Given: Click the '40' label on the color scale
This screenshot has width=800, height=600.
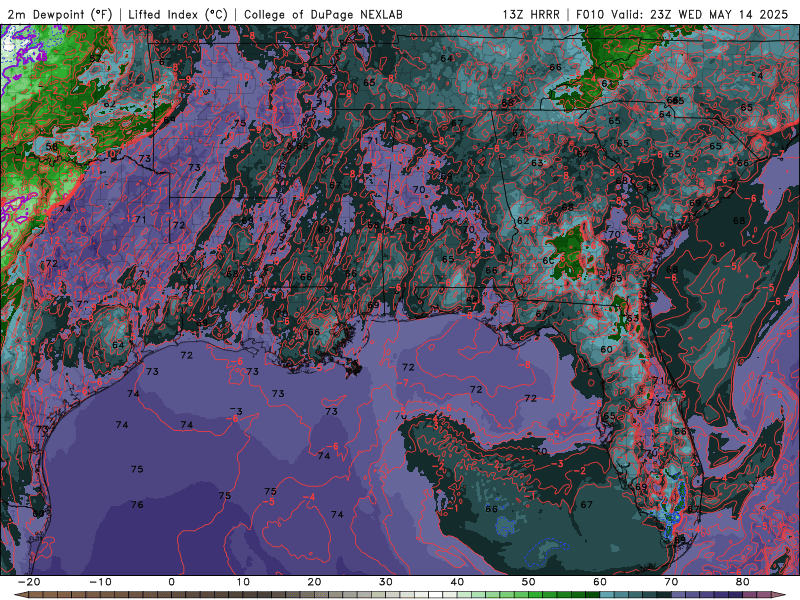Looking at the screenshot, I should pyautogui.click(x=457, y=582).
